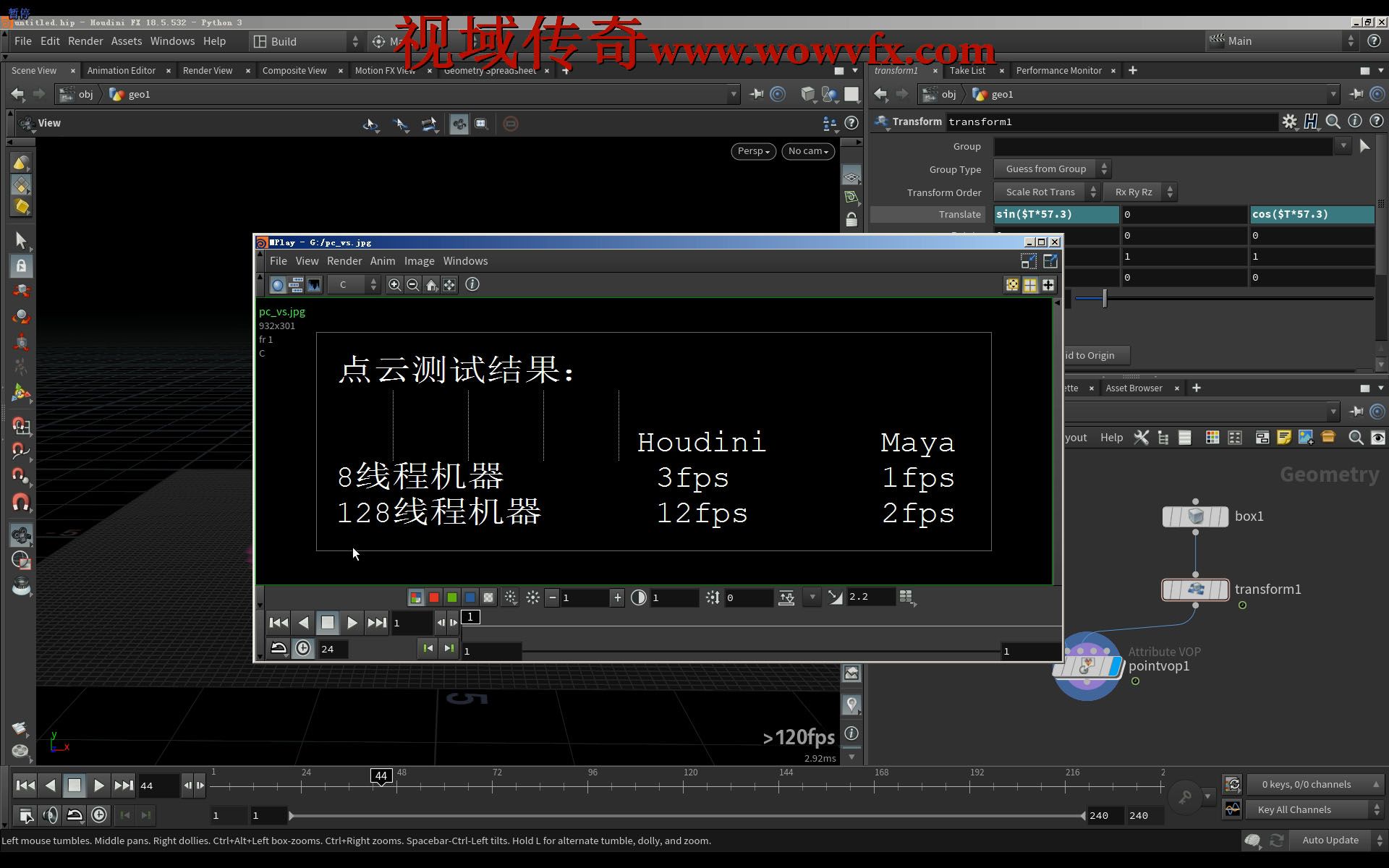Image resolution: width=1389 pixels, height=868 pixels.
Task: Show red channel in MPlay
Action: click(434, 597)
